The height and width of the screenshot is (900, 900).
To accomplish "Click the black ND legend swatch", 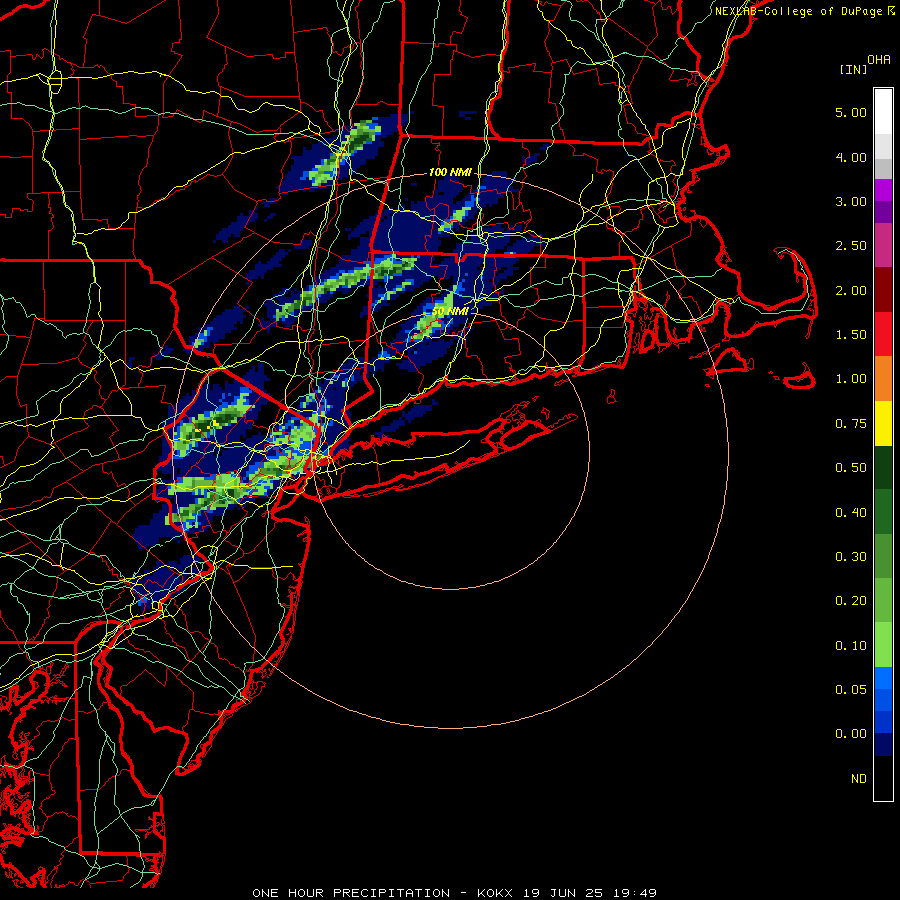I will [x=883, y=778].
